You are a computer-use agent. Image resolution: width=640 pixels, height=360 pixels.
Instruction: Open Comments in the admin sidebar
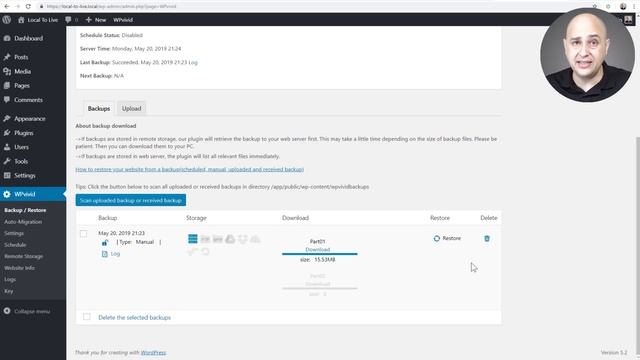[28, 100]
